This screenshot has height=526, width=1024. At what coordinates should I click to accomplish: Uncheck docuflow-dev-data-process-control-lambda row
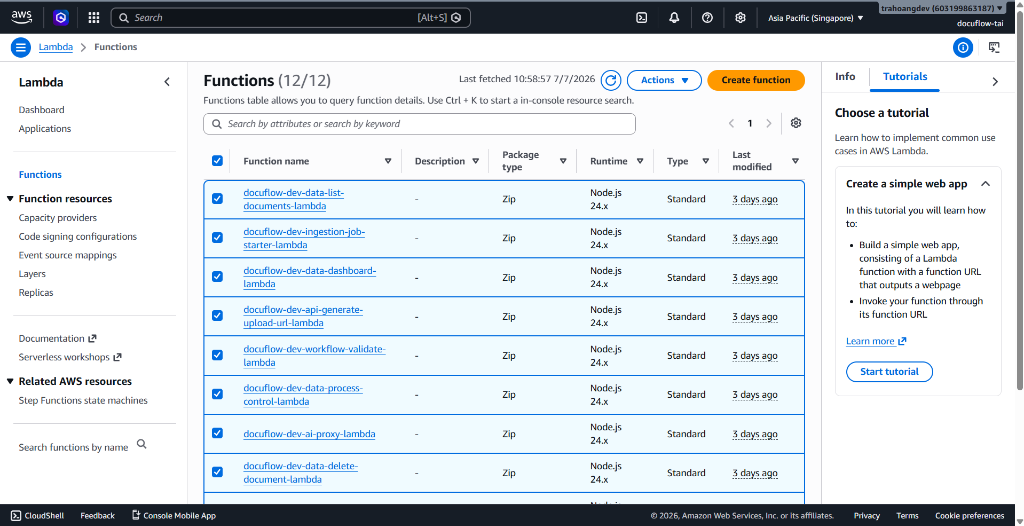click(x=217, y=394)
